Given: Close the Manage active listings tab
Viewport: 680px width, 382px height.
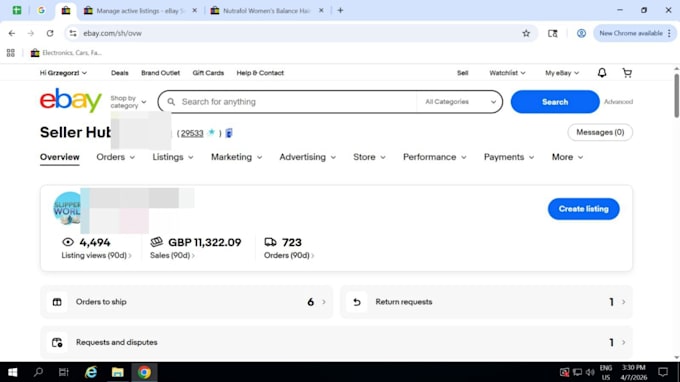Looking at the screenshot, I should [x=195, y=10].
